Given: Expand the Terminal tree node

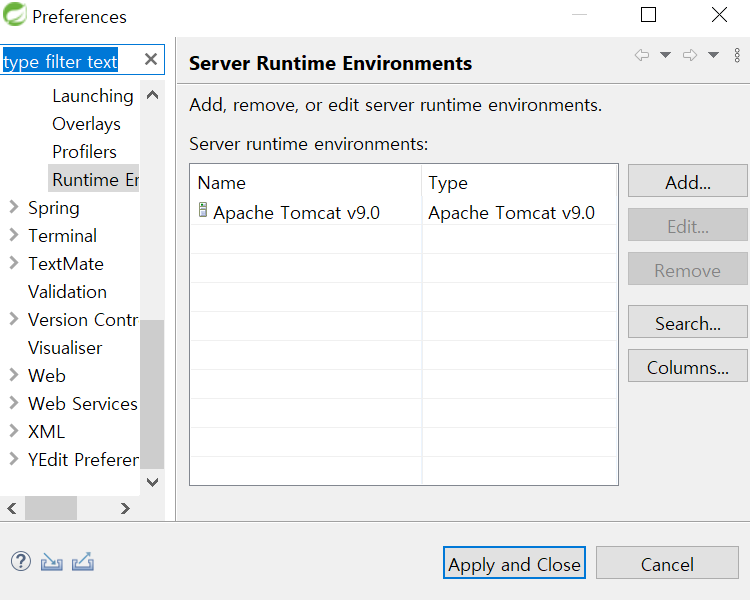Looking at the screenshot, I should pos(14,234).
